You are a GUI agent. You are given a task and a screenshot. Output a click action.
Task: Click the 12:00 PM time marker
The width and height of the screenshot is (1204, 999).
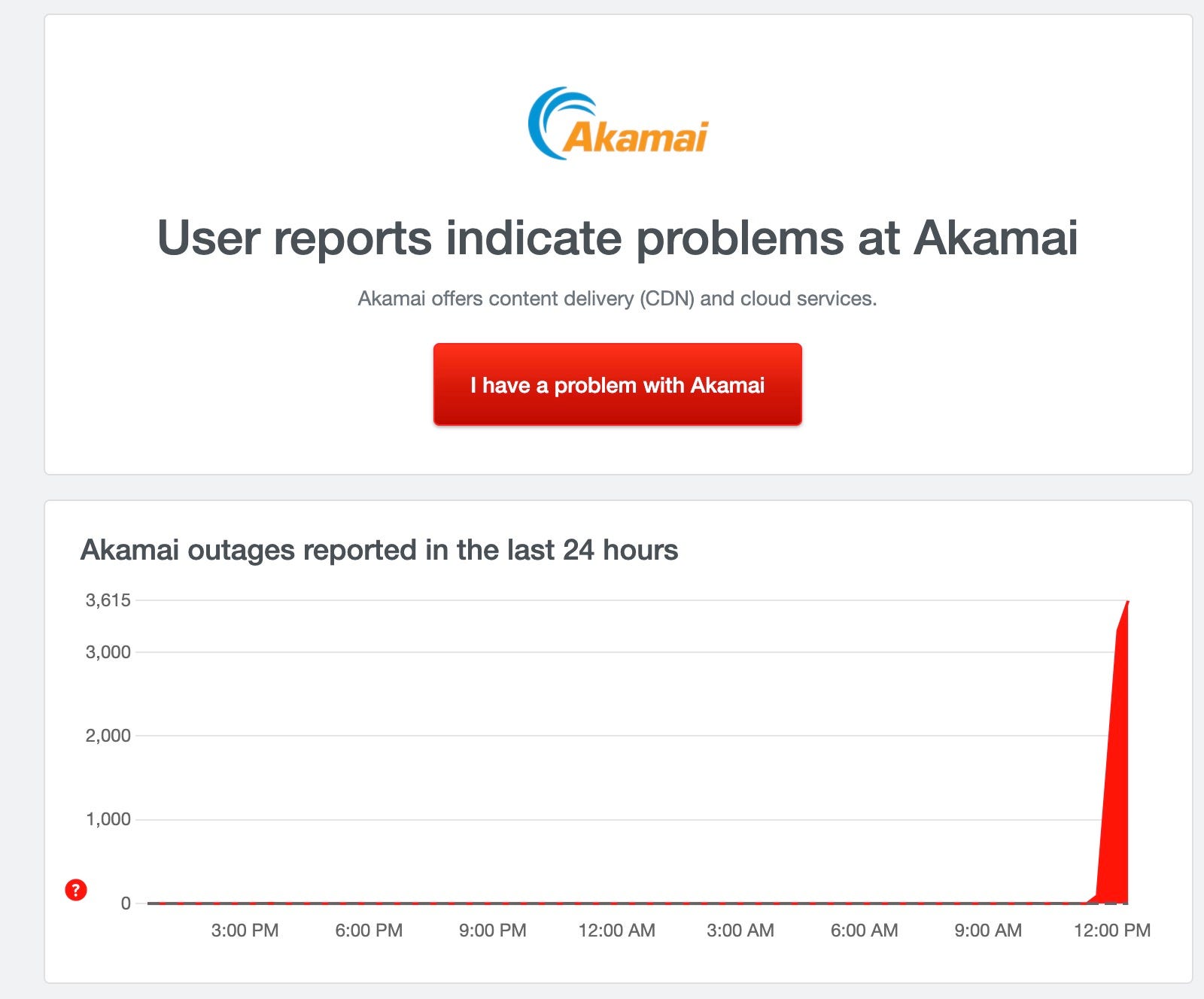point(1112,931)
